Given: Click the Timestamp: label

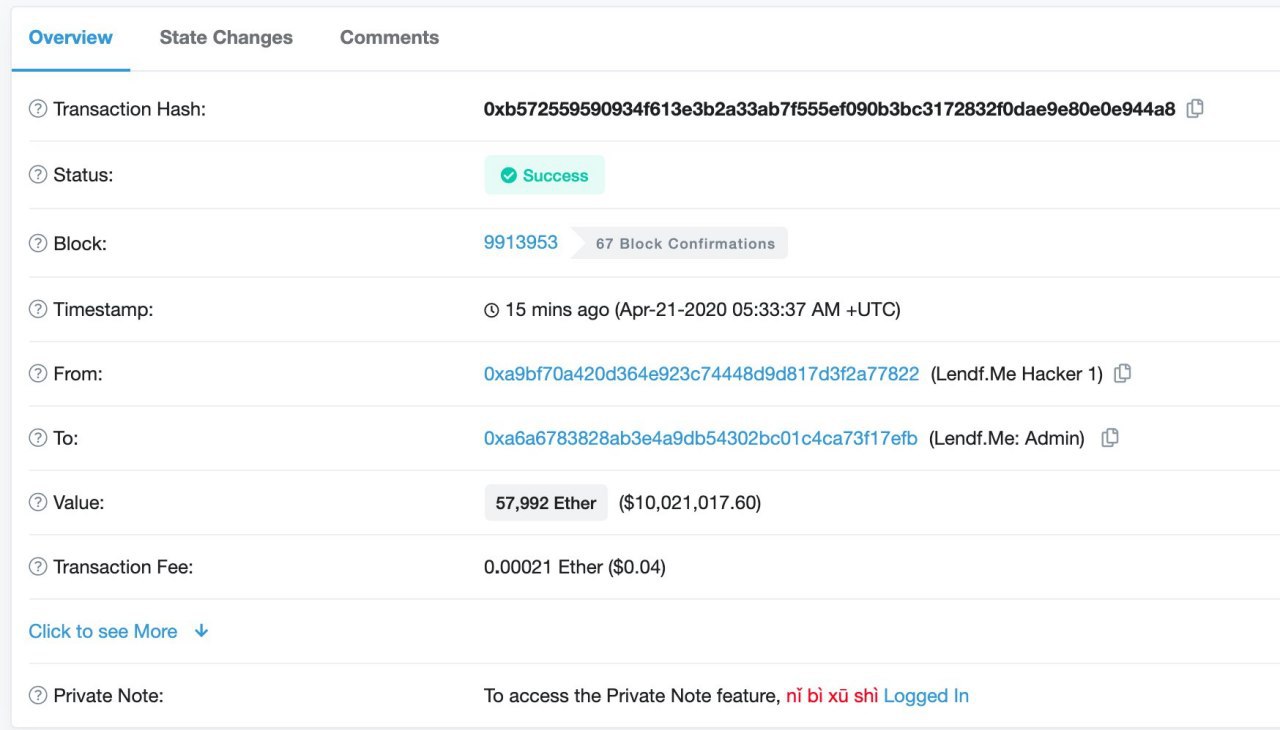Looking at the screenshot, I should [x=103, y=309].
